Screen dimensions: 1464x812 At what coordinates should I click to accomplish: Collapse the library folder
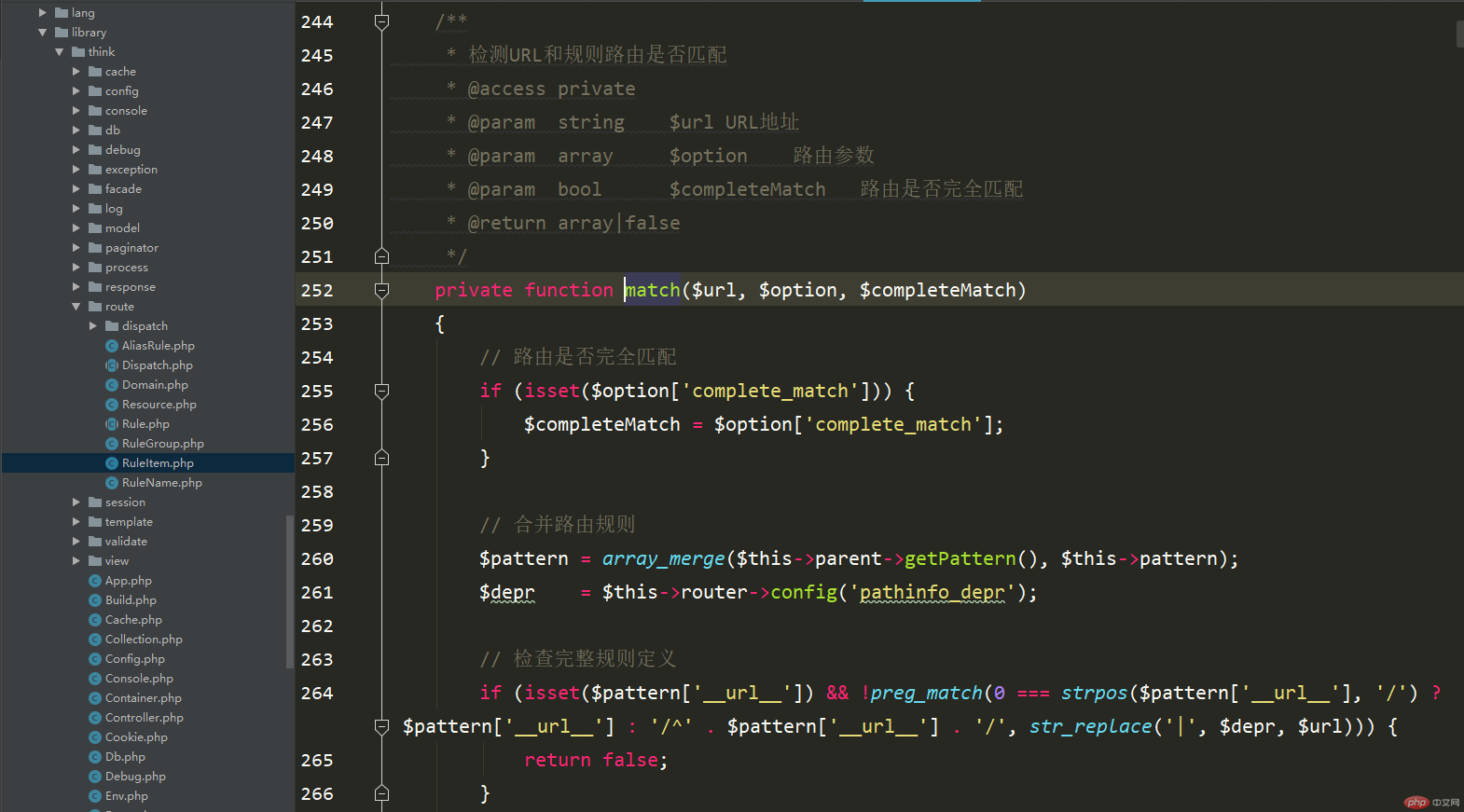pyautogui.click(x=43, y=33)
